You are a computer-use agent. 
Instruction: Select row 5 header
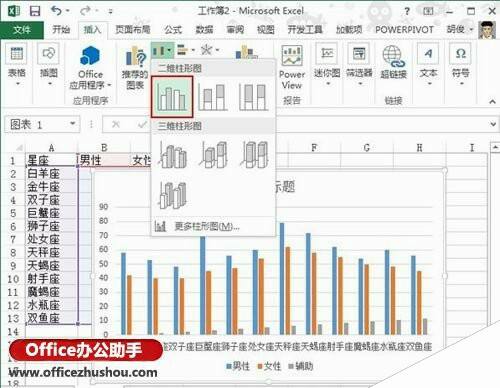point(13,213)
